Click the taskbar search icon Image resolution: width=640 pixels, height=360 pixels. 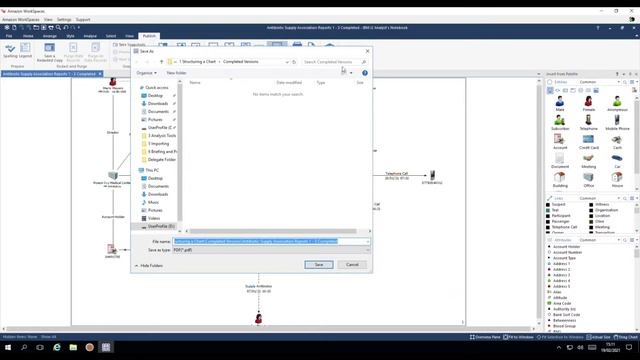(24, 347)
